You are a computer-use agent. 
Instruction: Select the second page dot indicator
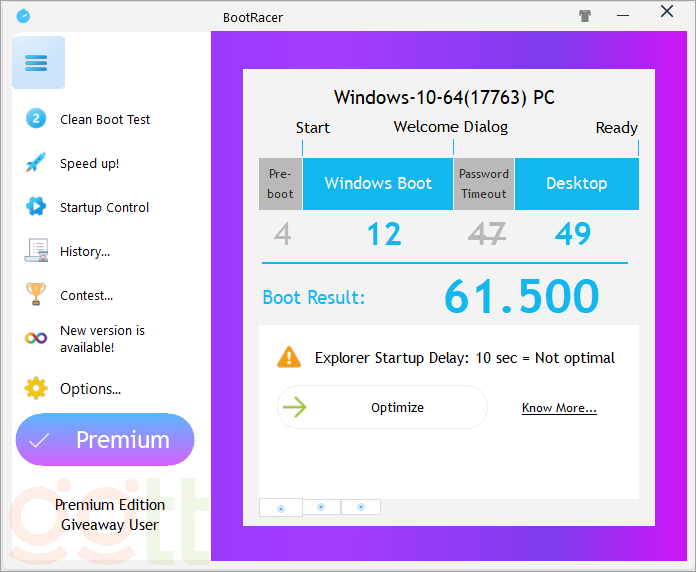tap(321, 507)
